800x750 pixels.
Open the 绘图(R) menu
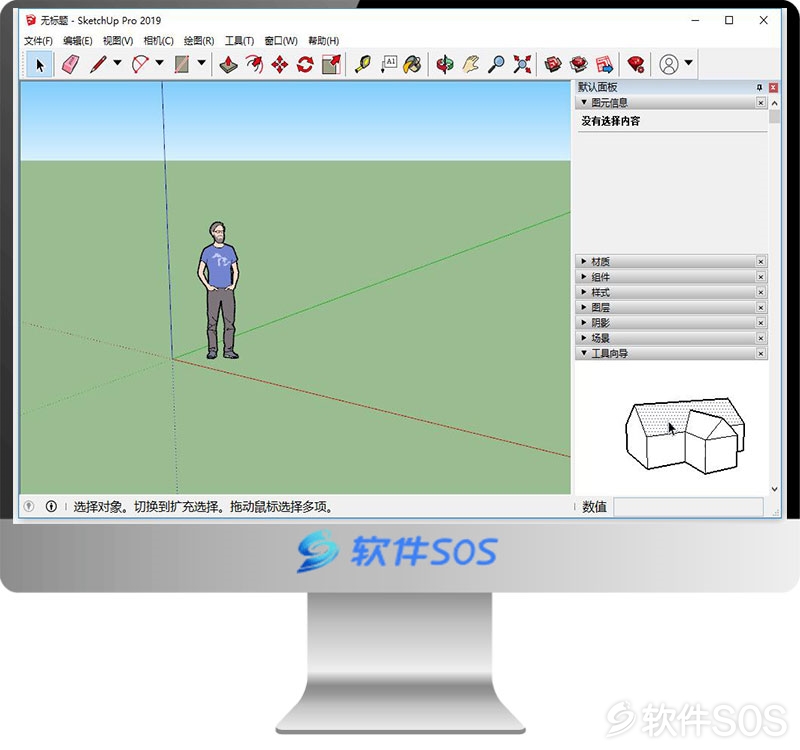[199, 41]
